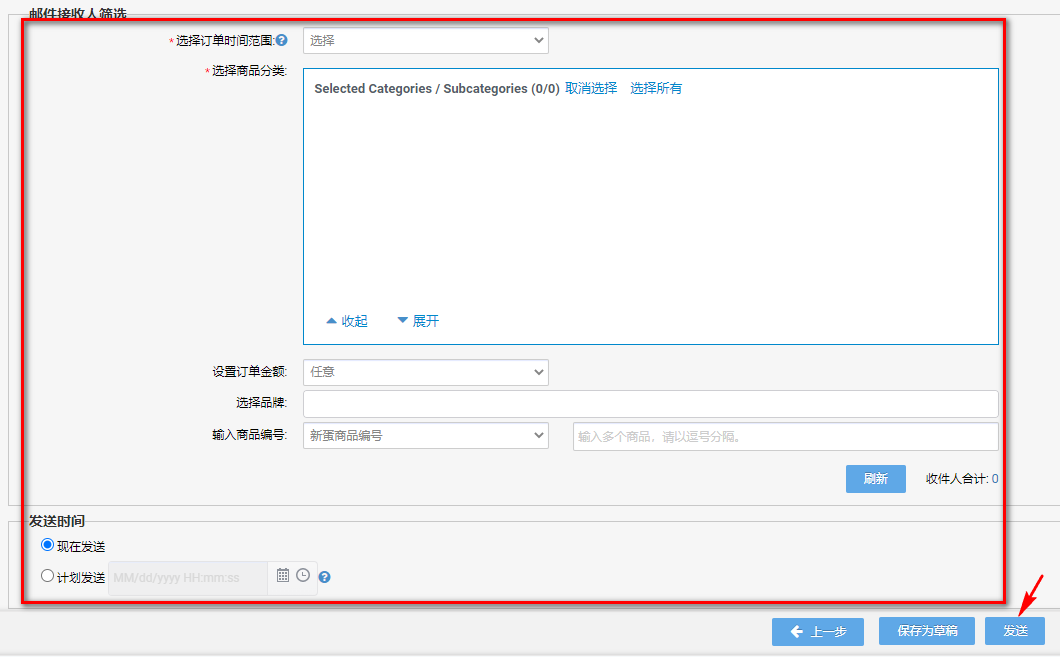Collapse categories with 收起
Viewport: 1060px width, 657px height.
(x=347, y=321)
